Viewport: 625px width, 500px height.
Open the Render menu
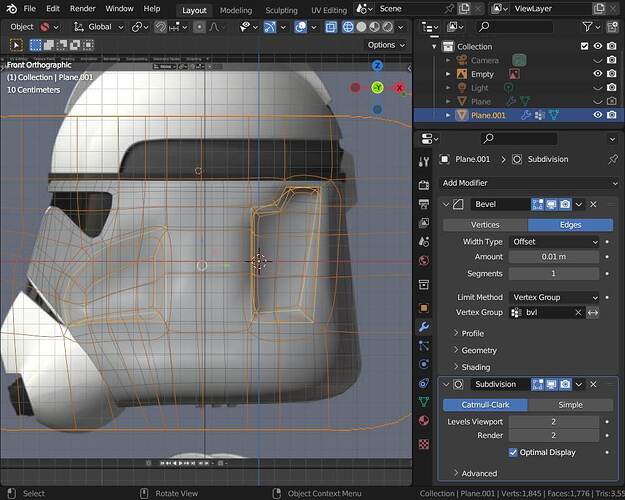coord(83,8)
